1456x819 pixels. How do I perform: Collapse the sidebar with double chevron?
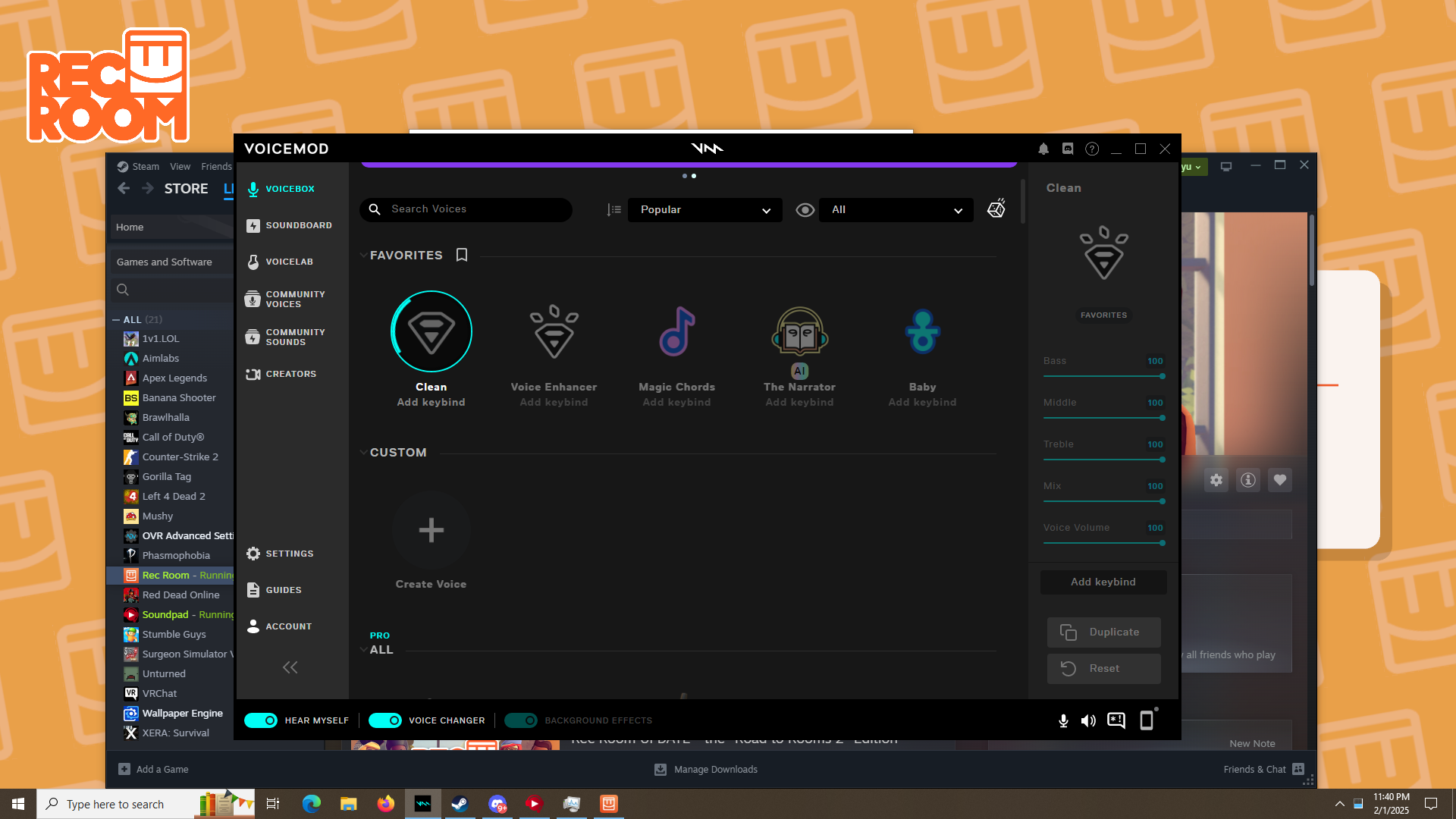pyautogui.click(x=290, y=667)
